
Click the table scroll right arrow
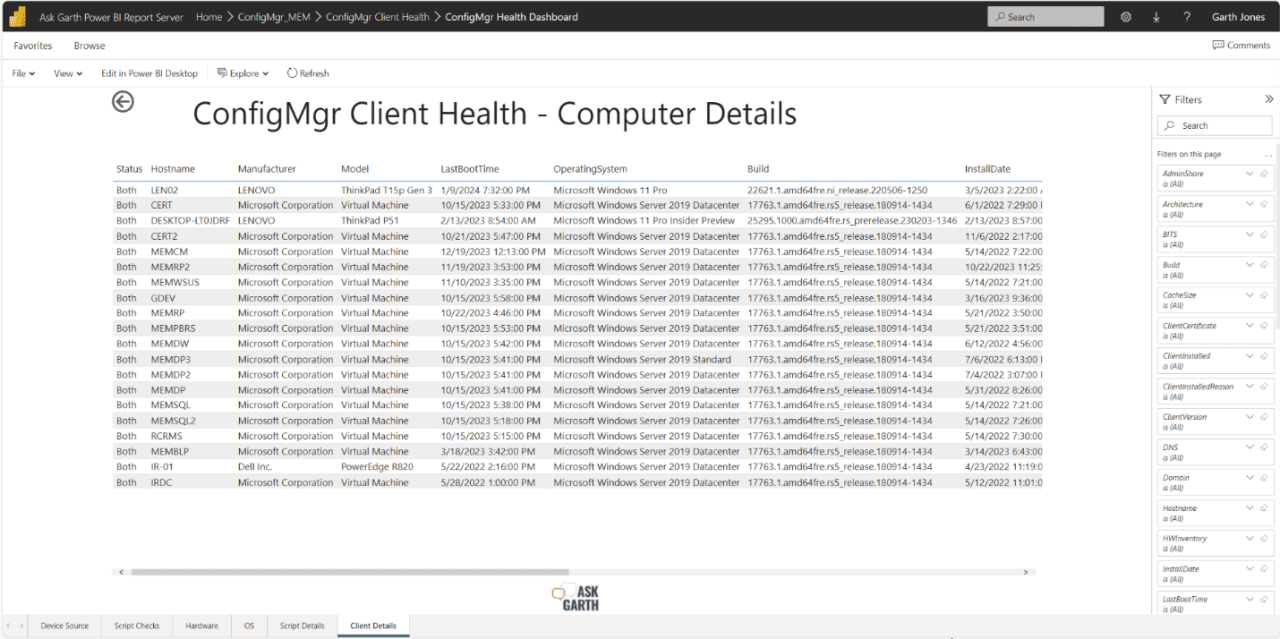click(1026, 573)
